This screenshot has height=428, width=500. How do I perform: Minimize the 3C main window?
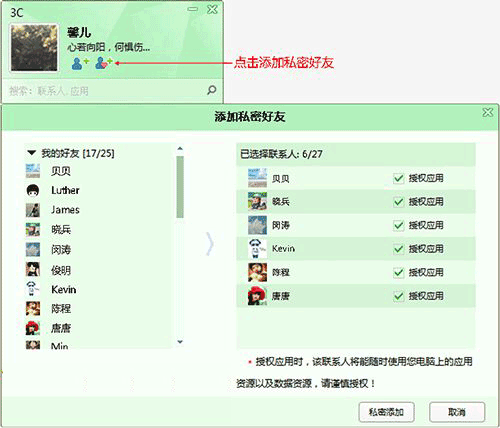point(193,9)
